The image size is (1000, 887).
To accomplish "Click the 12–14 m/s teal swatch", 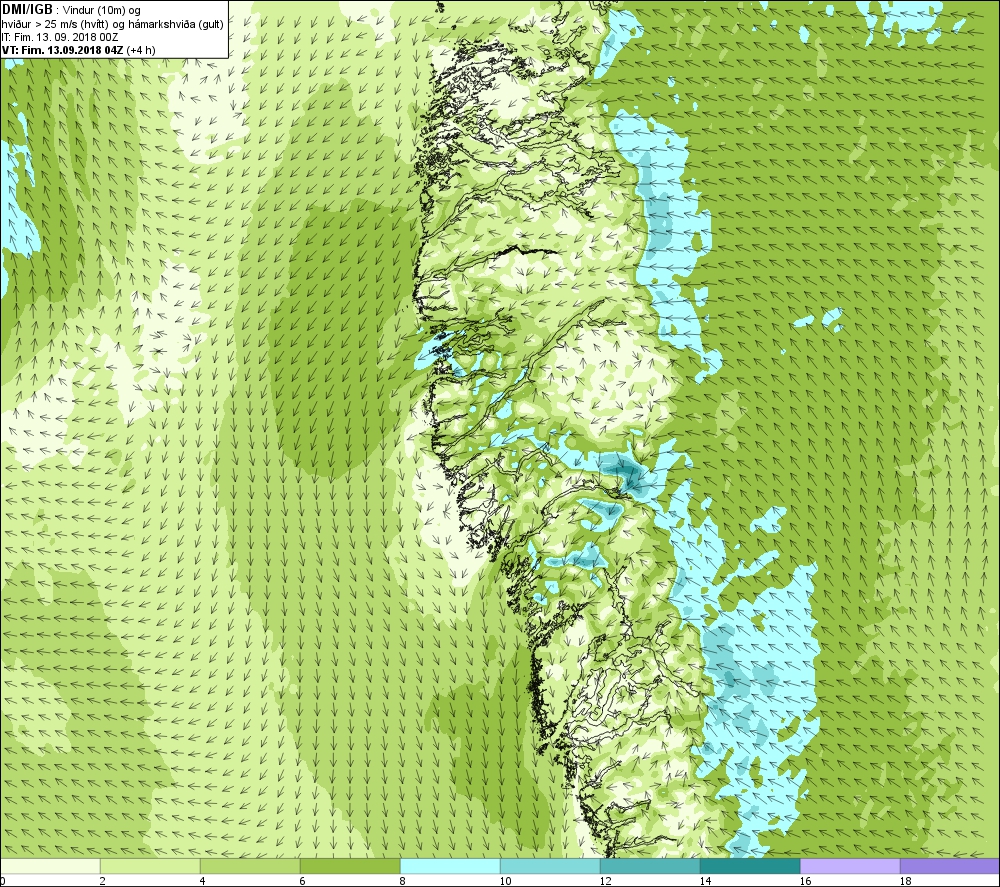I will tap(650, 866).
